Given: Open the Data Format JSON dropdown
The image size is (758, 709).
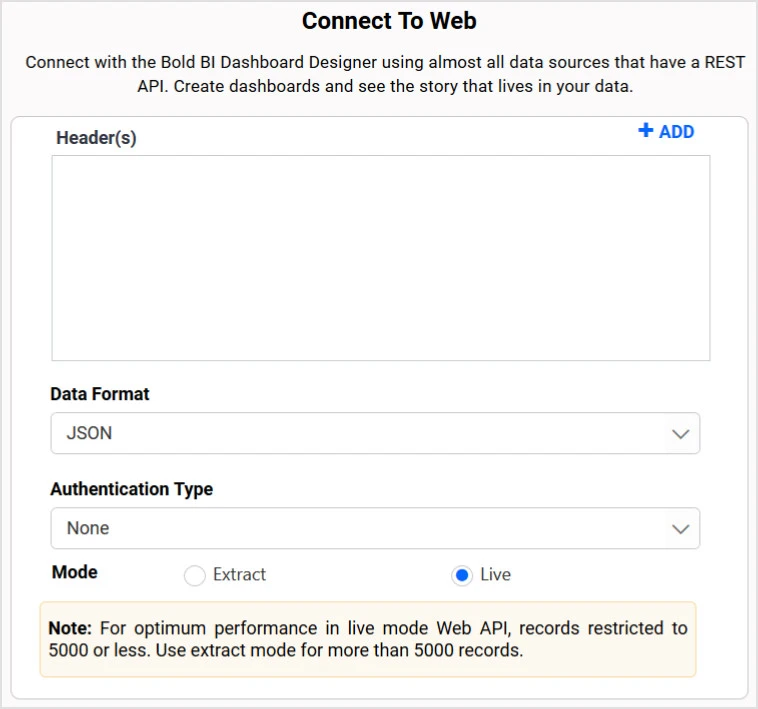Looking at the screenshot, I should pyautogui.click(x=375, y=434).
